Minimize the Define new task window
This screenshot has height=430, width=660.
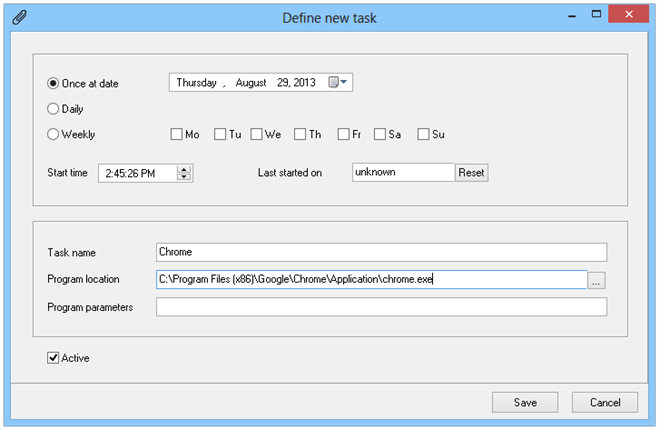click(572, 15)
